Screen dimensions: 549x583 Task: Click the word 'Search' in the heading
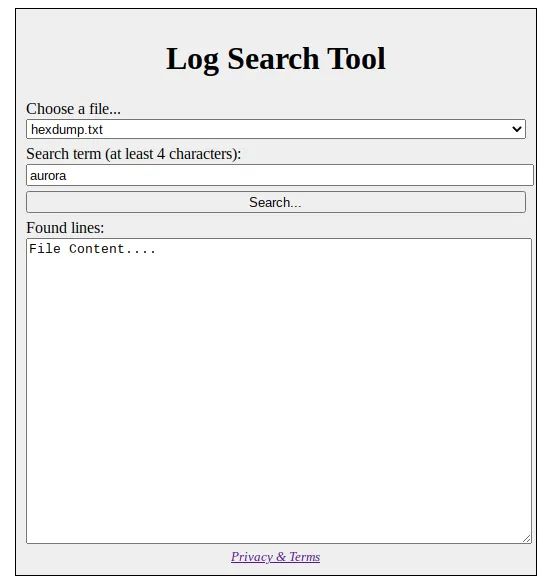pos(273,59)
